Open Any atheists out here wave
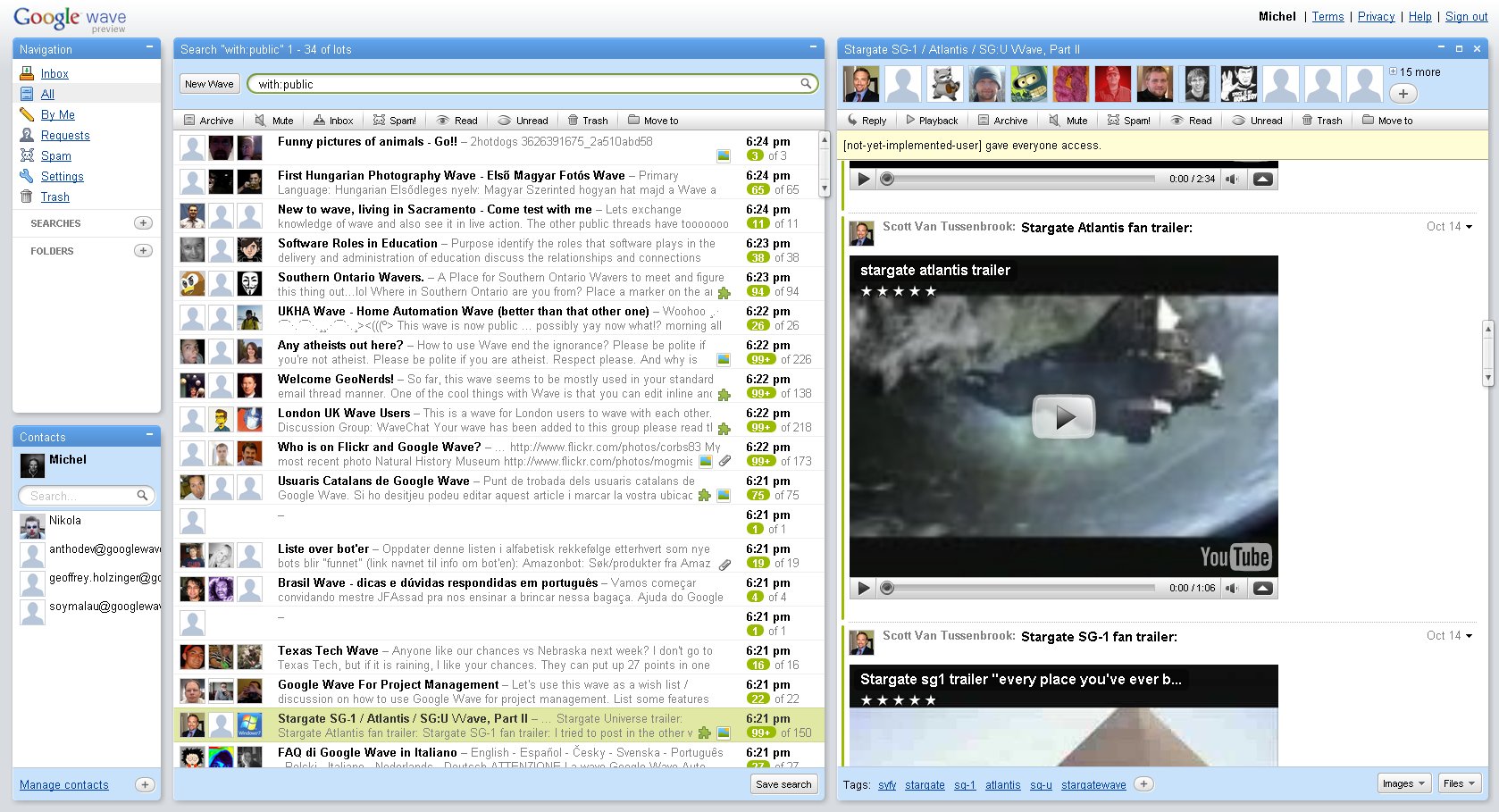 497,352
